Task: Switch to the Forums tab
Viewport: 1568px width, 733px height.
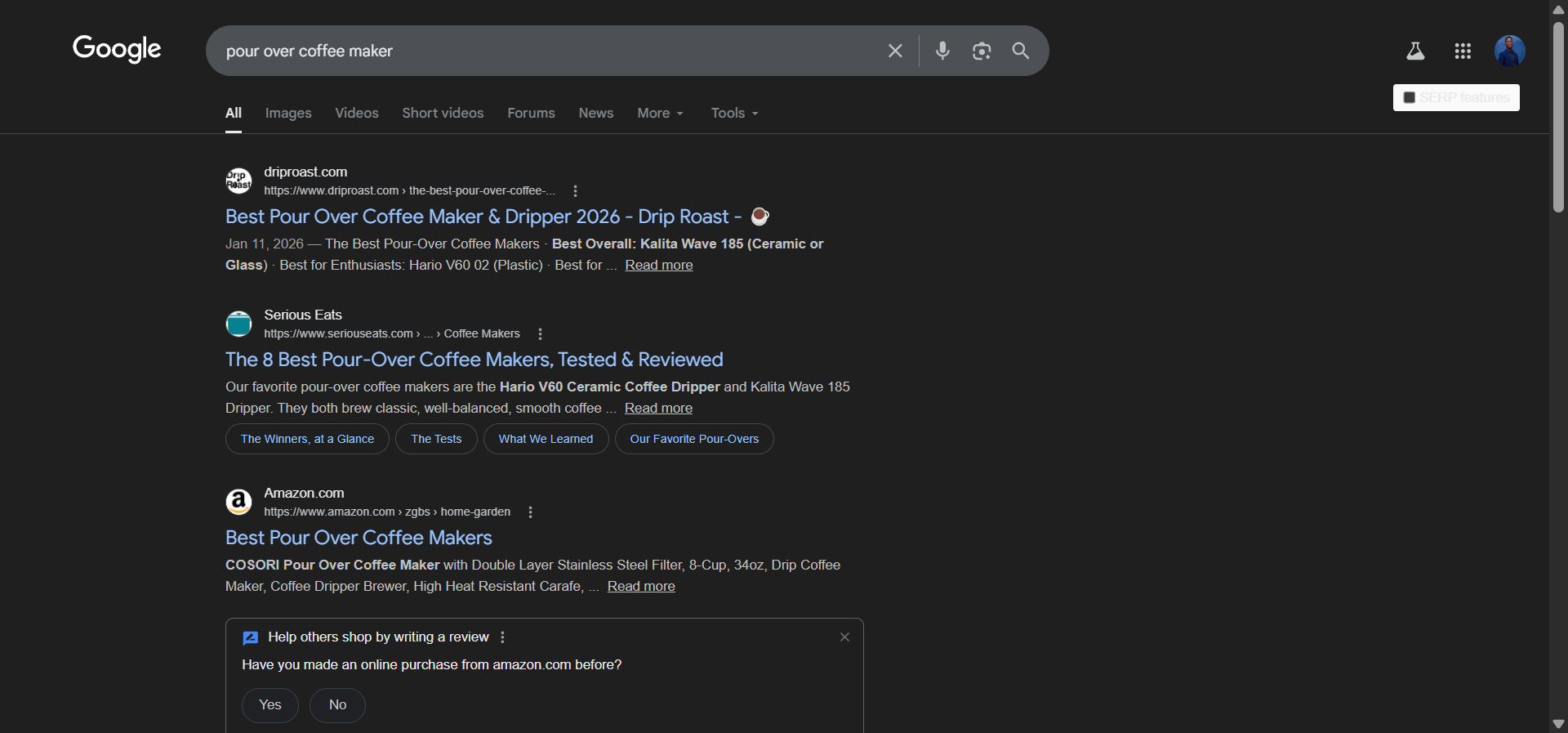Action: 531,113
